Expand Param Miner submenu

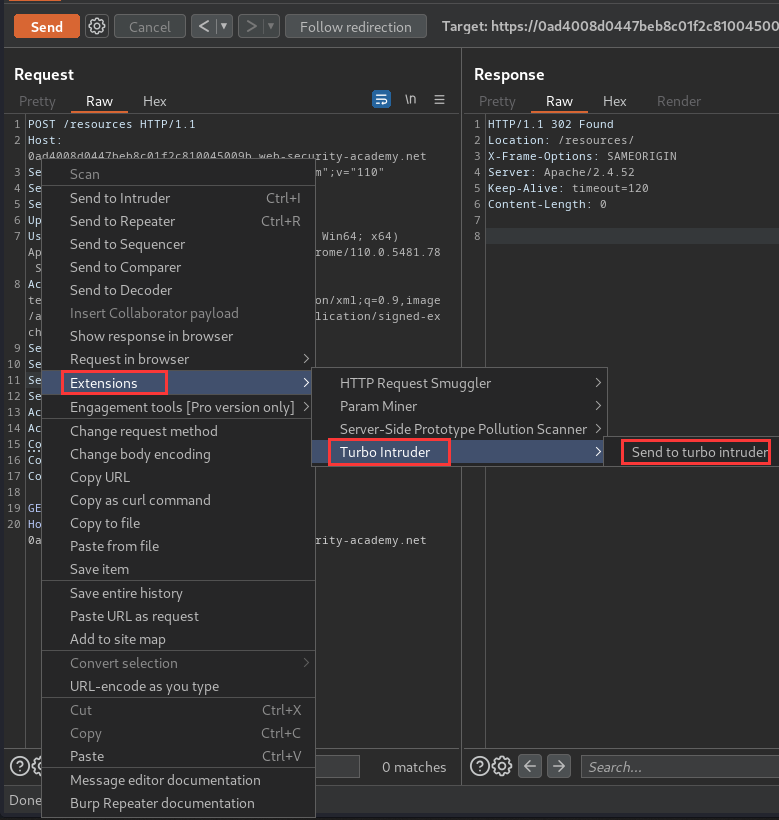(x=459, y=406)
